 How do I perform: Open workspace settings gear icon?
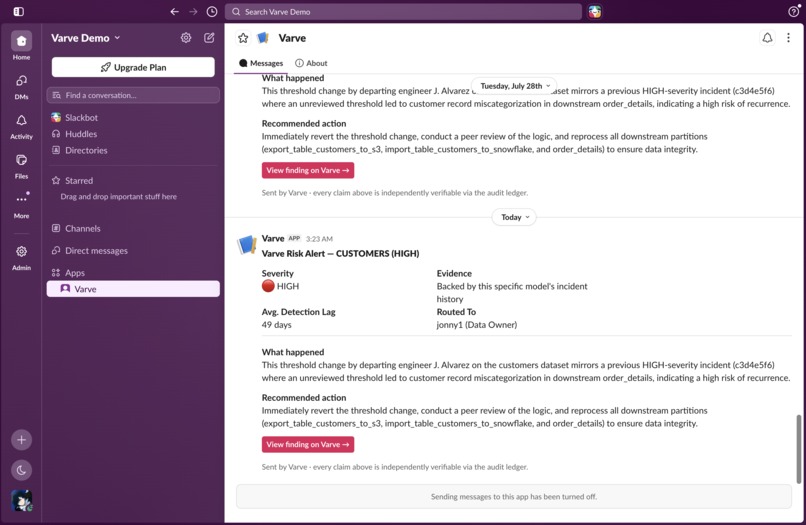186,38
